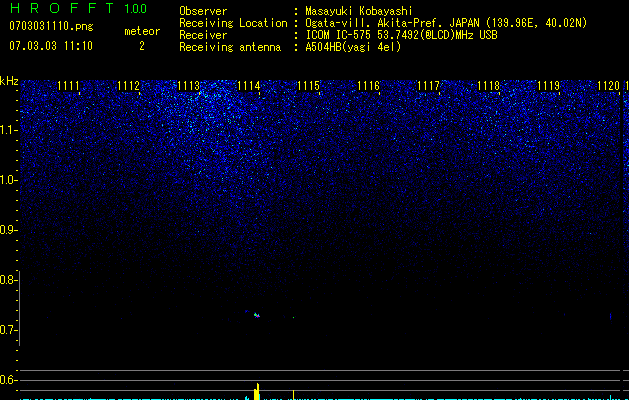Click the meteor count value 2

point(142,46)
